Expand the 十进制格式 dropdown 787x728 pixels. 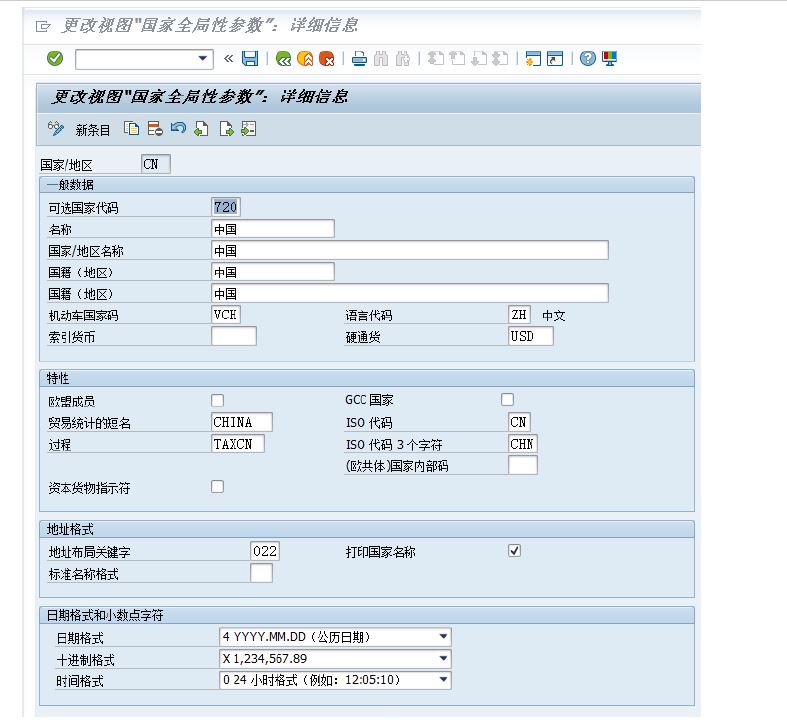coord(443,658)
